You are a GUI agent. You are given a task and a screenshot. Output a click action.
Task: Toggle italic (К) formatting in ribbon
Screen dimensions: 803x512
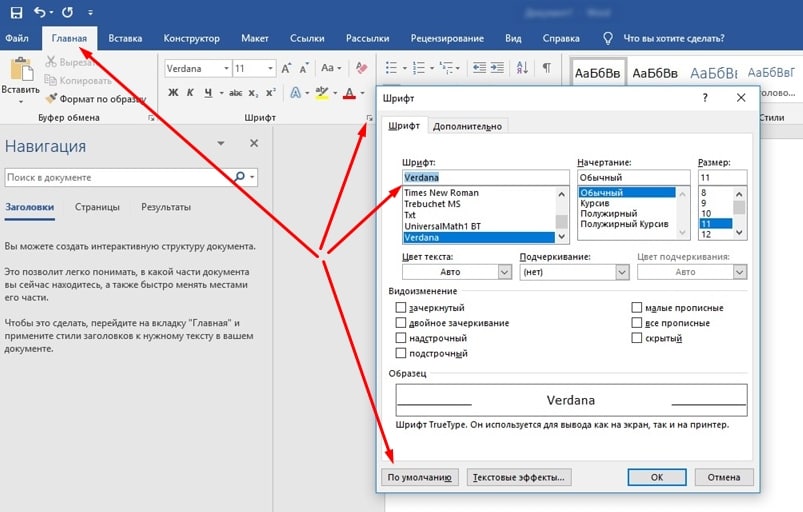190,93
